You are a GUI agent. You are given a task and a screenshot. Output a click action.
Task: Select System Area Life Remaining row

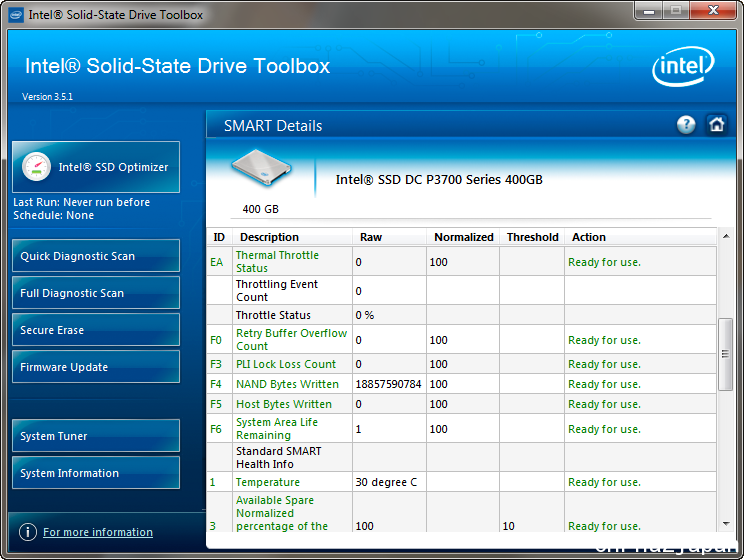[462, 429]
